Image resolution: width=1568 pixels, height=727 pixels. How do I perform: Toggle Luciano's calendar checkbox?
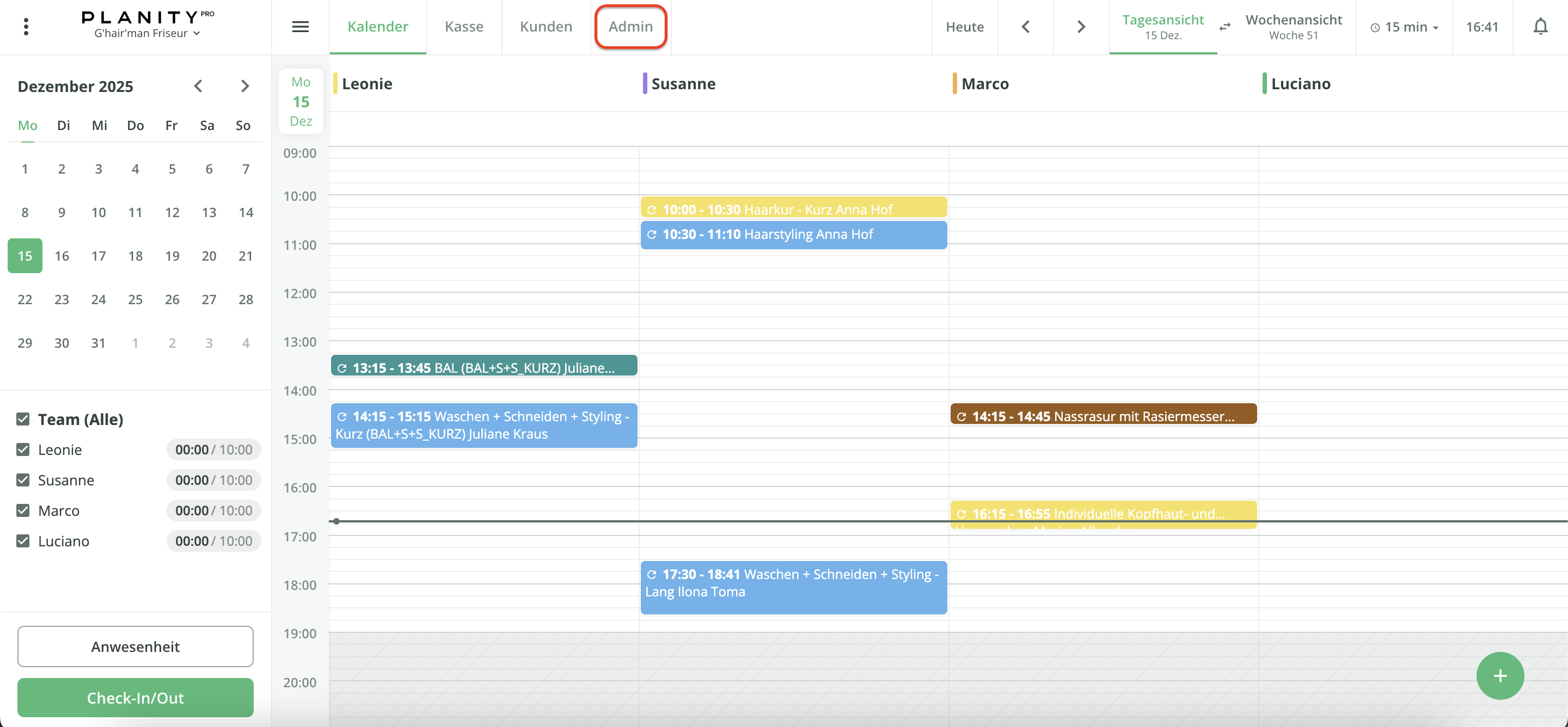click(23, 541)
